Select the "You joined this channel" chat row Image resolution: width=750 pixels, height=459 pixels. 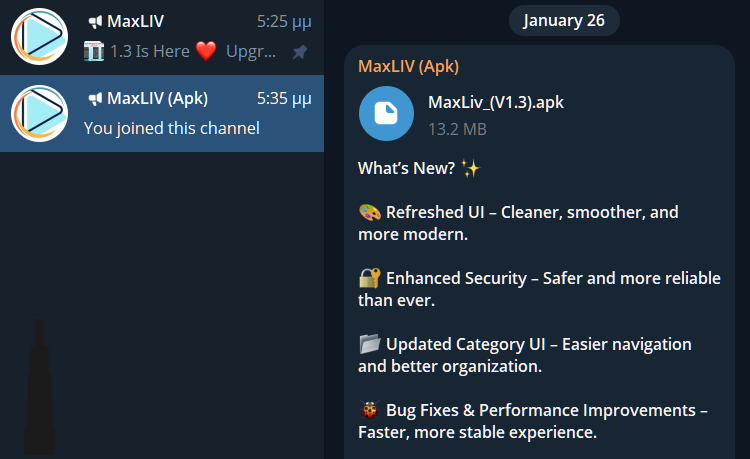tap(172, 128)
